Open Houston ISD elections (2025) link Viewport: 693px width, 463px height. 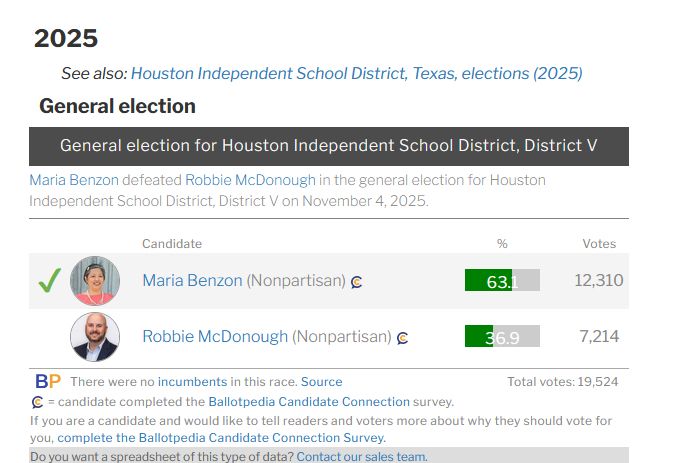(x=356, y=73)
